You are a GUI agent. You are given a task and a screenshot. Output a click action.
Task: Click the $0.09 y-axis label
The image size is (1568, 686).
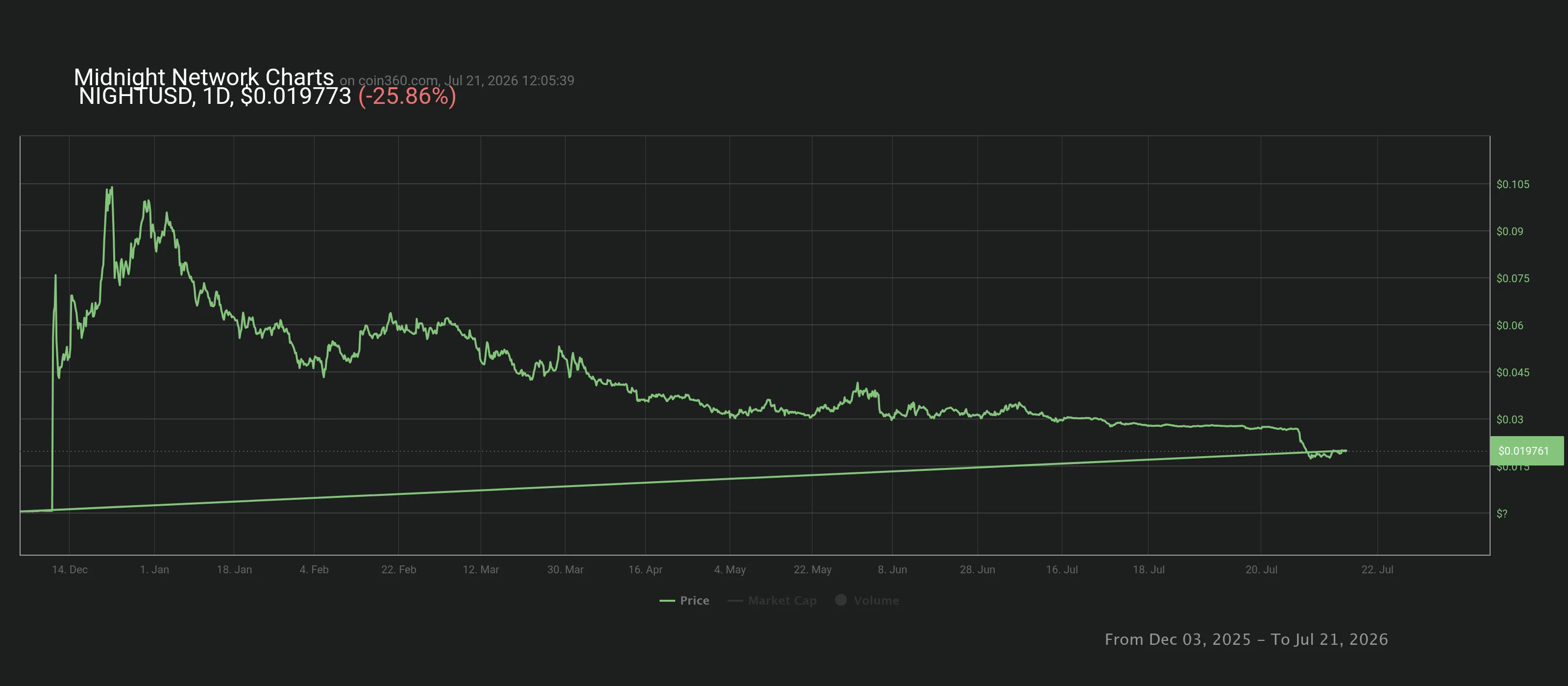pos(1510,231)
